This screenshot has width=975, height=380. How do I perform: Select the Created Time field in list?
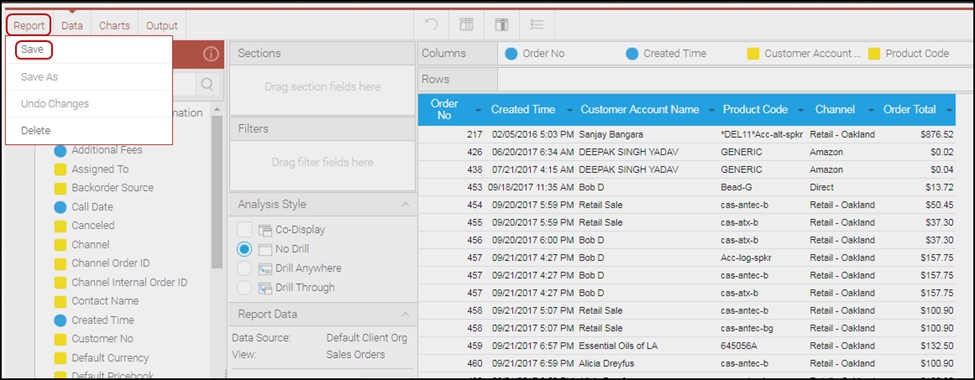[103, 320]
